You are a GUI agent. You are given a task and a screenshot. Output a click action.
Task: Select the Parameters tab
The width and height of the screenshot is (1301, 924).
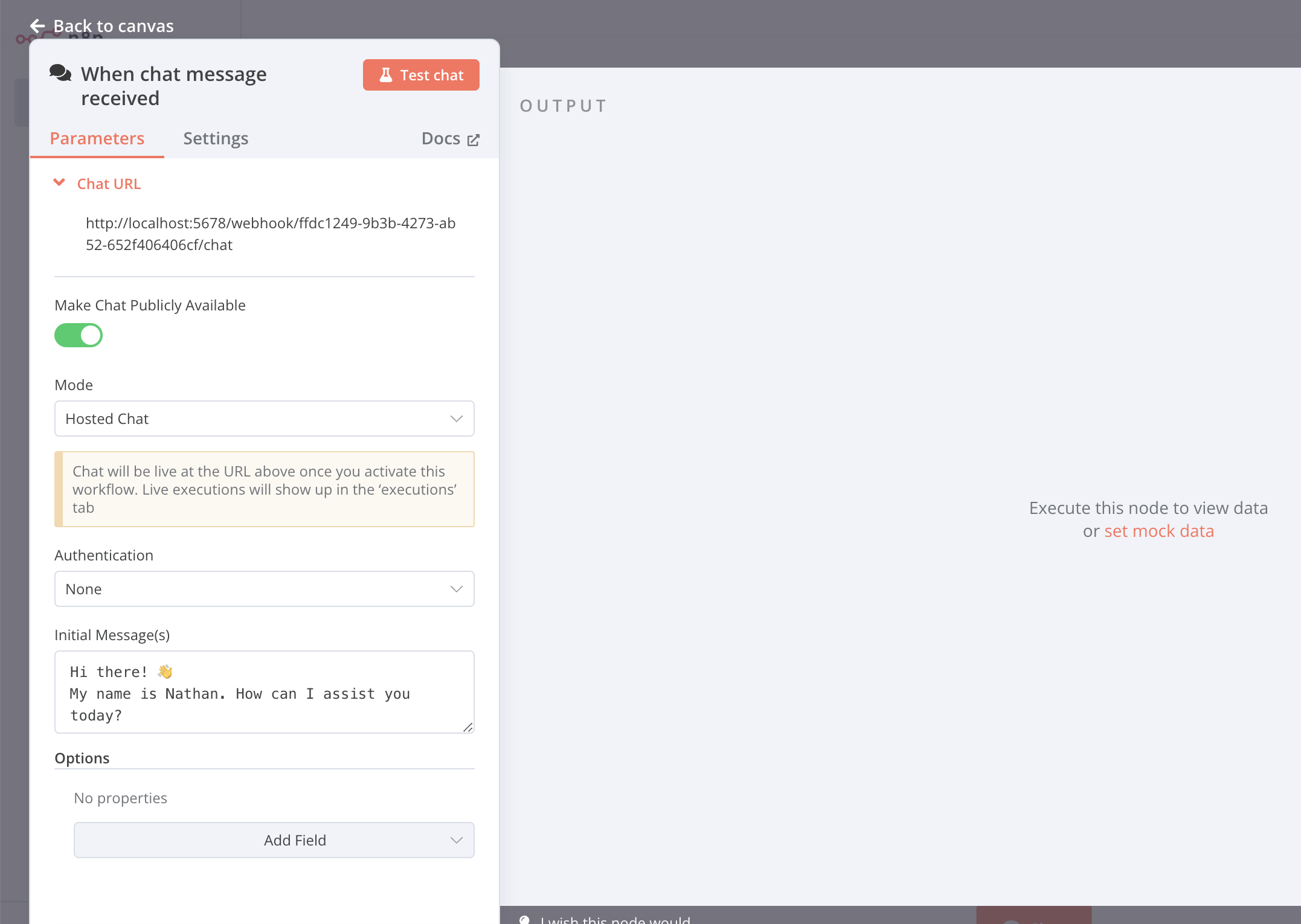97,138
